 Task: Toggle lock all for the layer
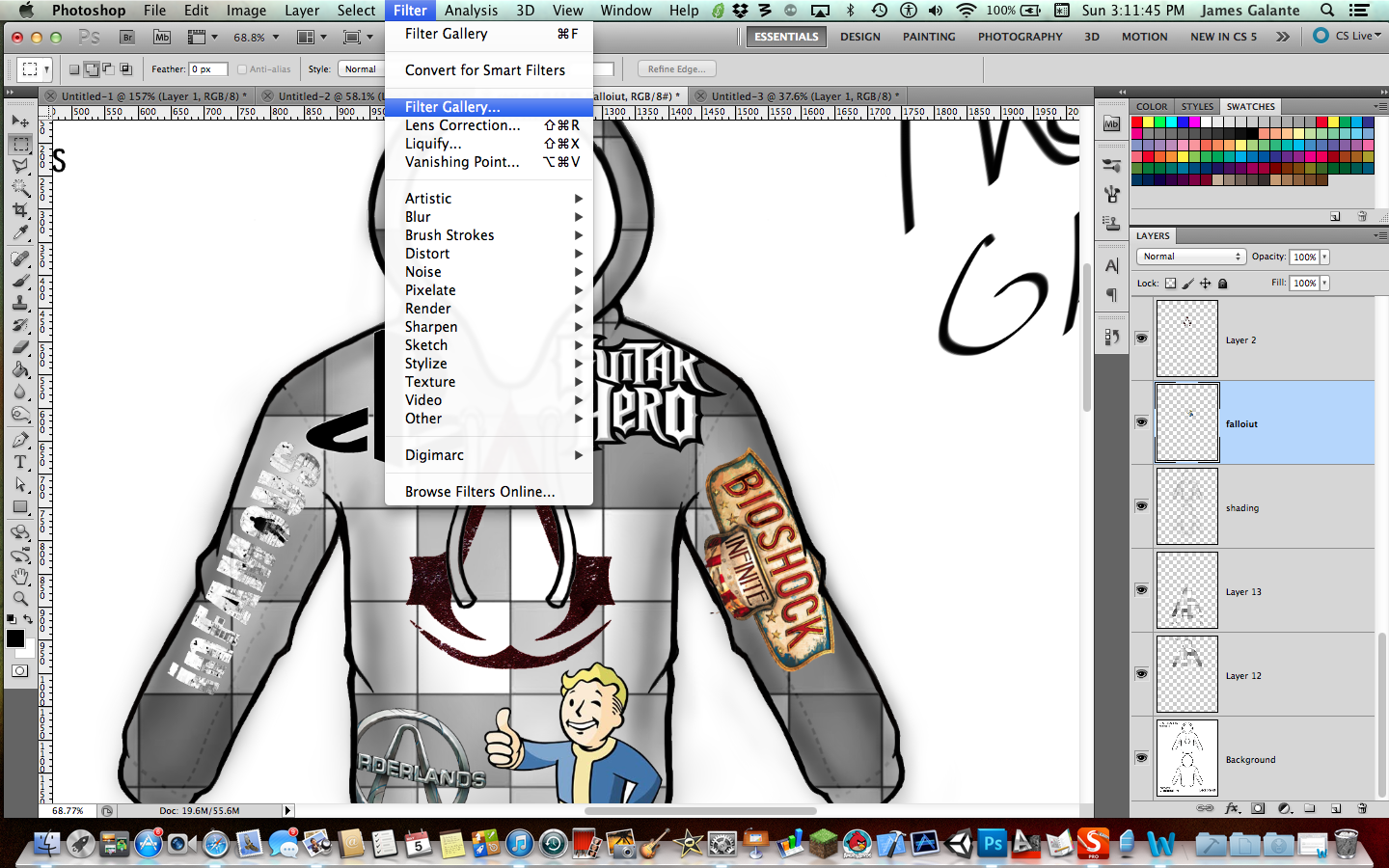[x=1223, y=284]
